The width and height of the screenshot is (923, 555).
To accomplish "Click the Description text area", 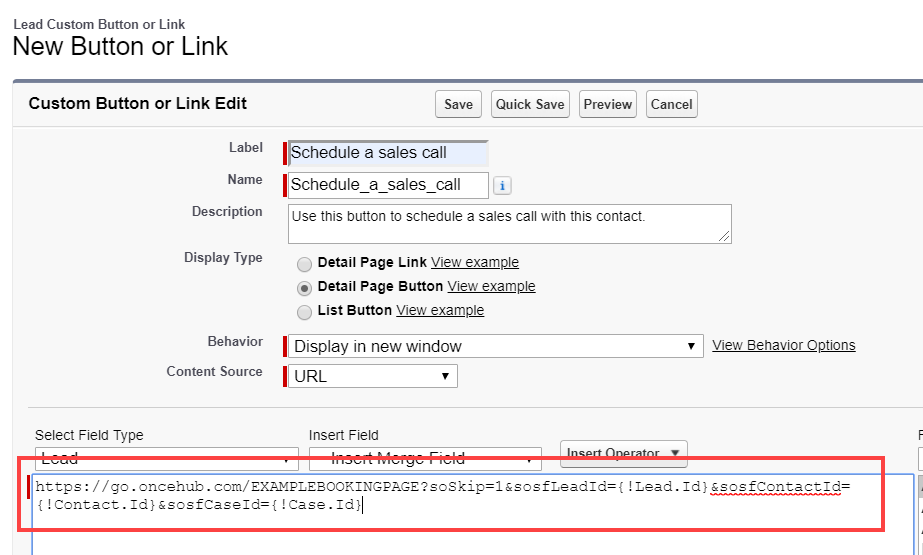I will pyautogui.click(x=509, y=223).
